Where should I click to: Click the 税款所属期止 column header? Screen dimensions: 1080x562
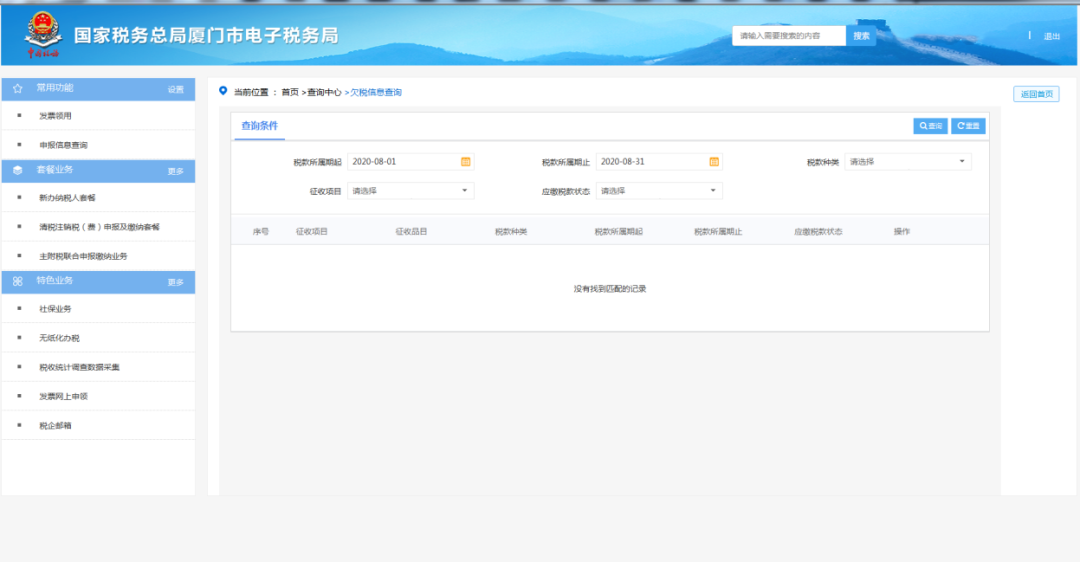tap(718, 232)
